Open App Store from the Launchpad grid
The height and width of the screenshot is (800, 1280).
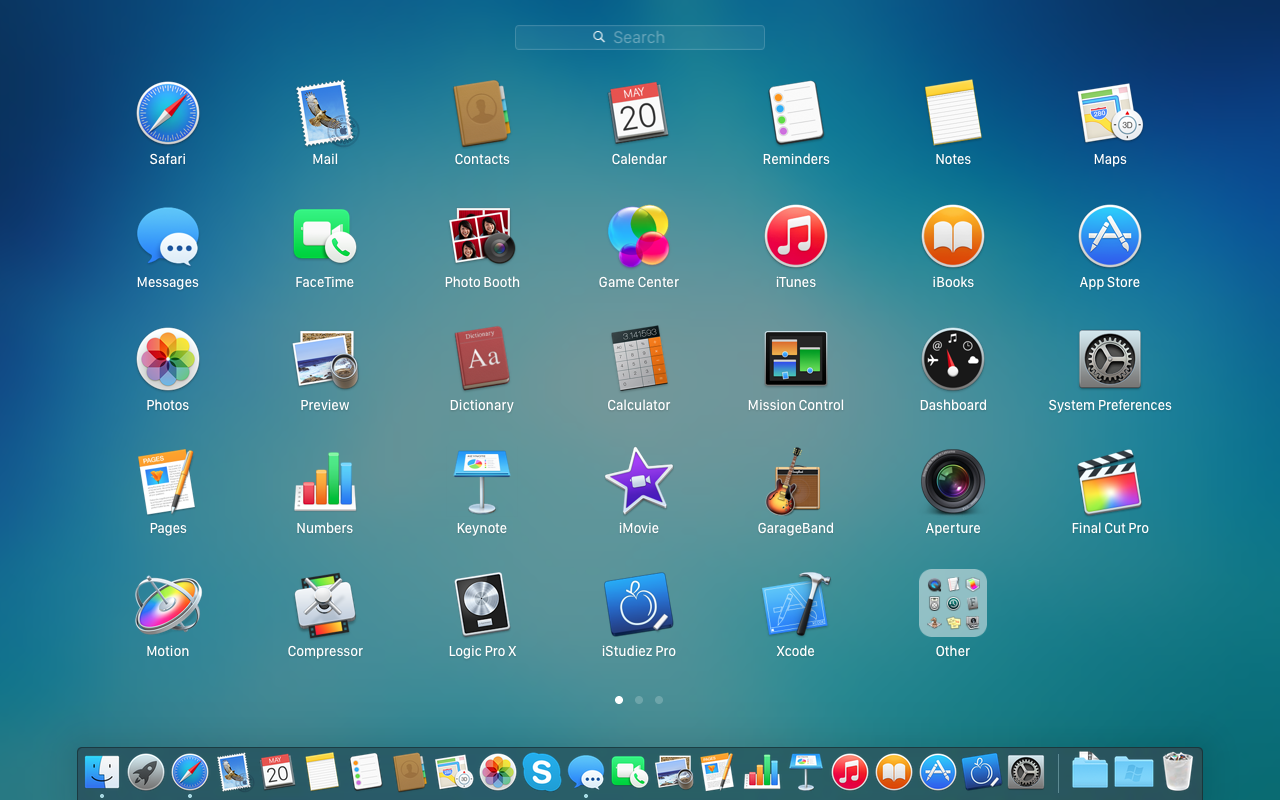[1110, 236]
